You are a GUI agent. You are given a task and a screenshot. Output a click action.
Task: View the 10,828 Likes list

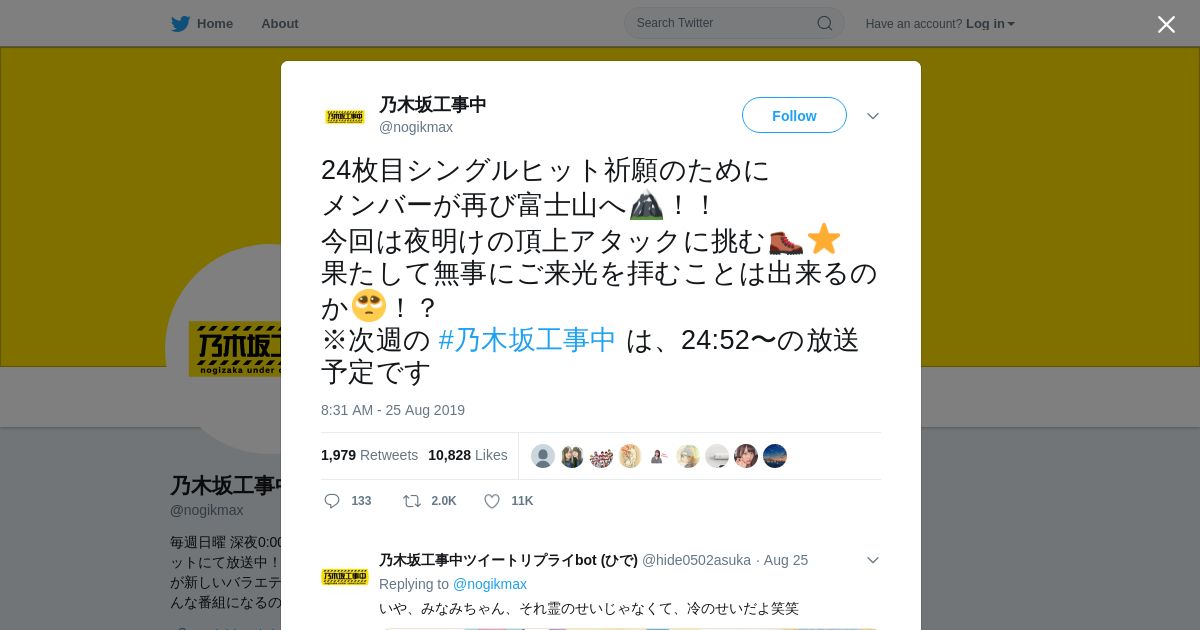[x=468, y=455]
